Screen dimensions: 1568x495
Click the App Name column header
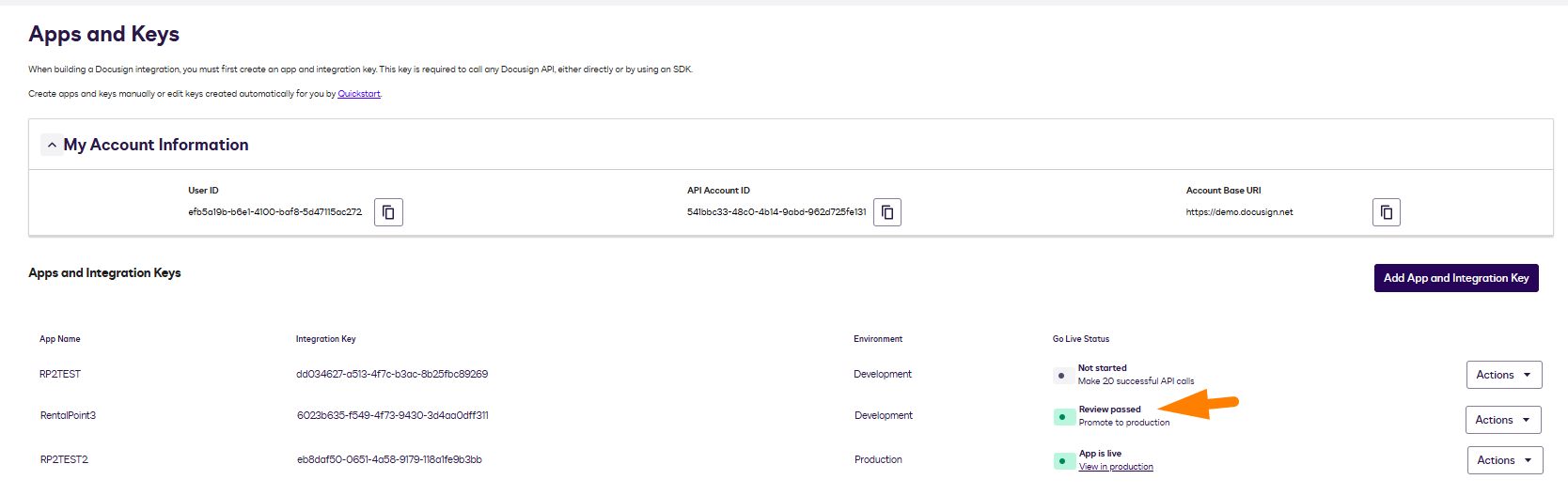pyautogui.click(x=60, y=339)
